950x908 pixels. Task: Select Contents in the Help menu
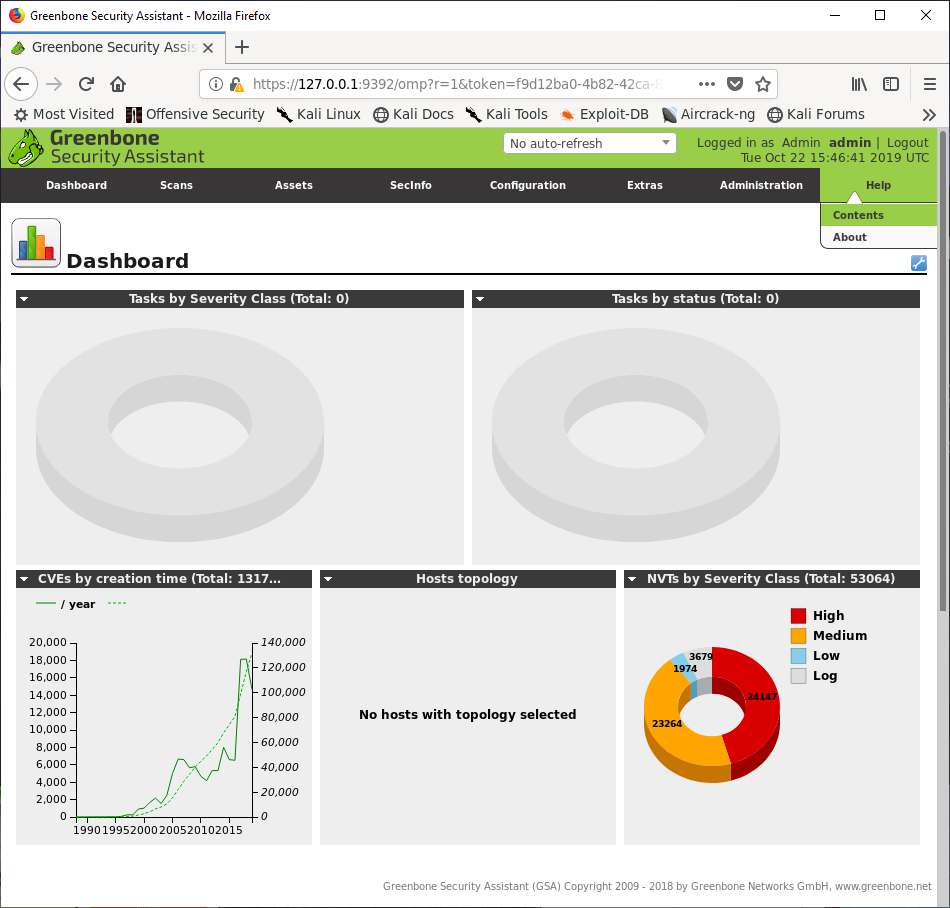tap(879, 215)
